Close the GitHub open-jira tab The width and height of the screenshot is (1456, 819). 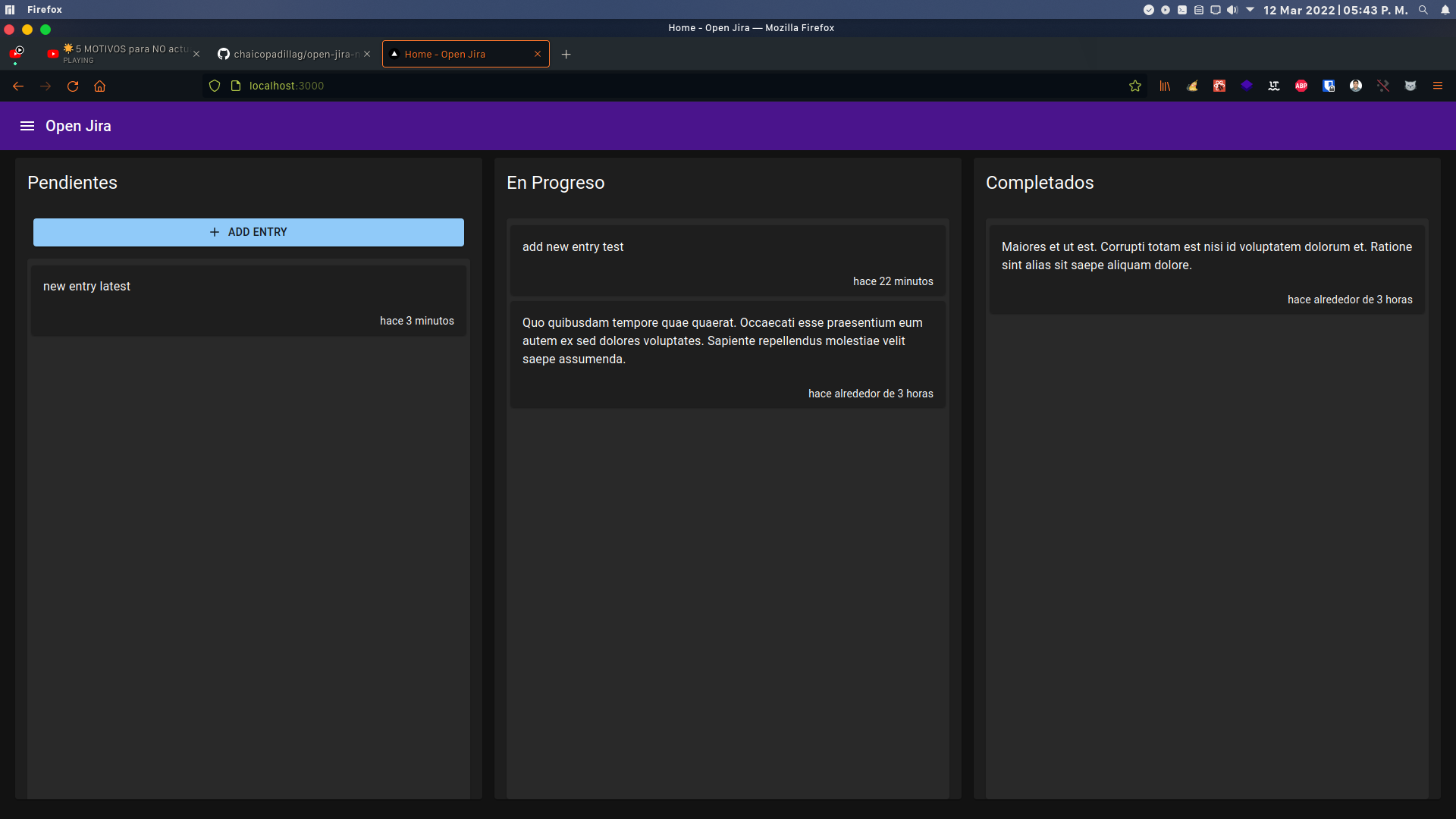coord(367,54)
